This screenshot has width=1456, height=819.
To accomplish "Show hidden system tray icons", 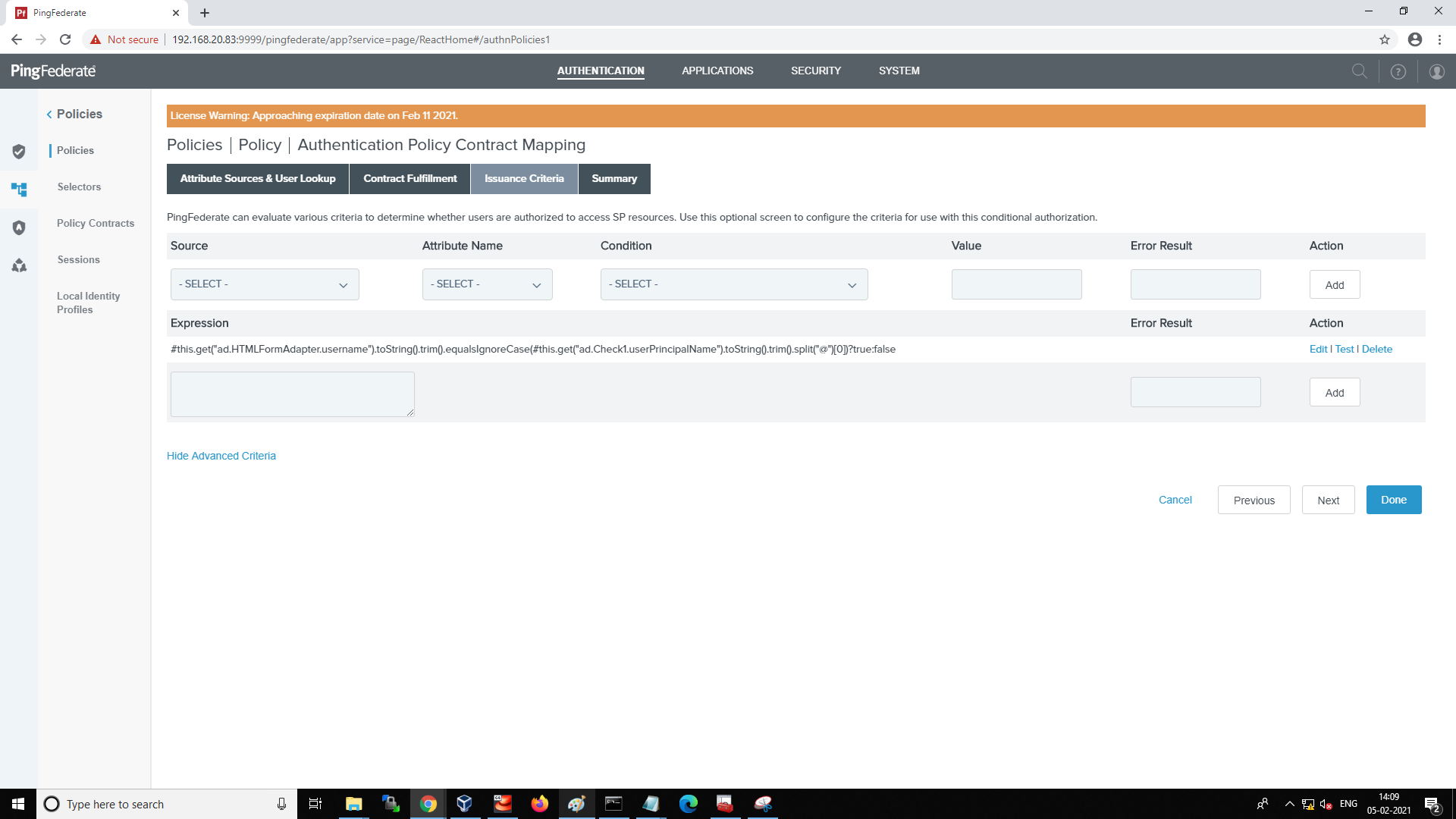I will [1289, 804].
